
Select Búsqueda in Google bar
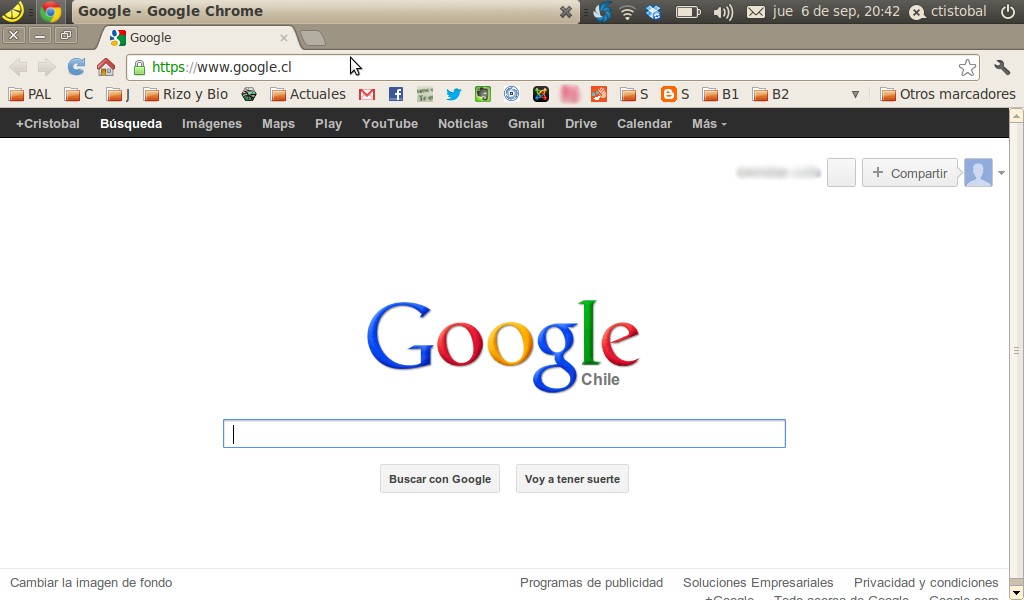pyautogui.click(x=131, y=123)
